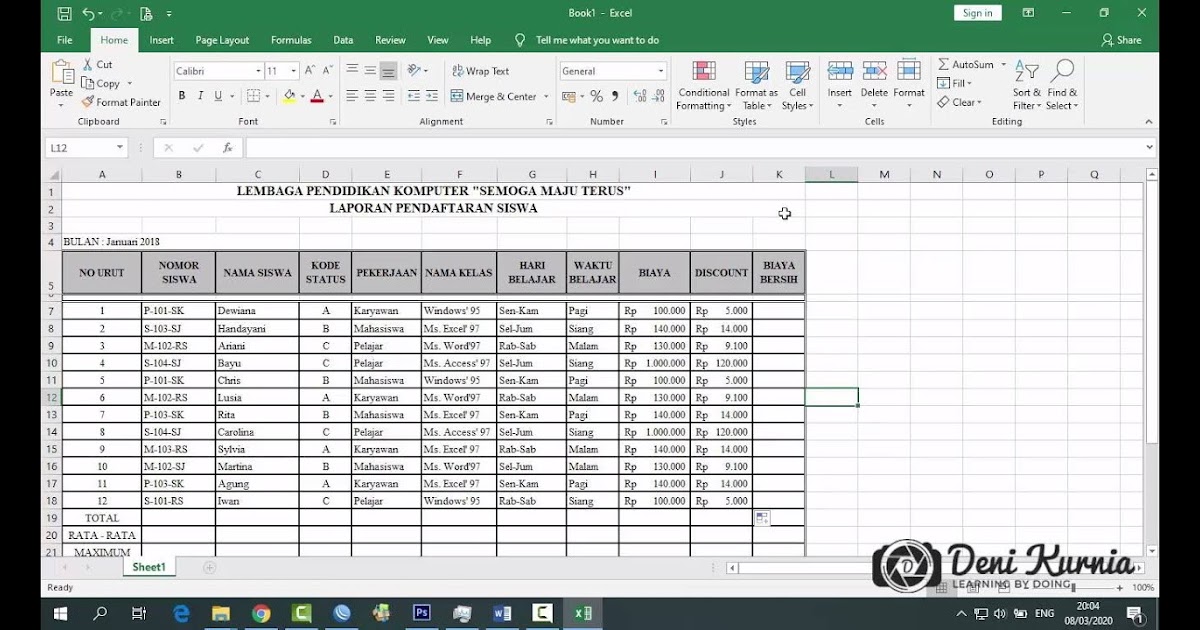Increase font size with large A
The width and height of the screenshot is (1200, 630).
point(310,71)
